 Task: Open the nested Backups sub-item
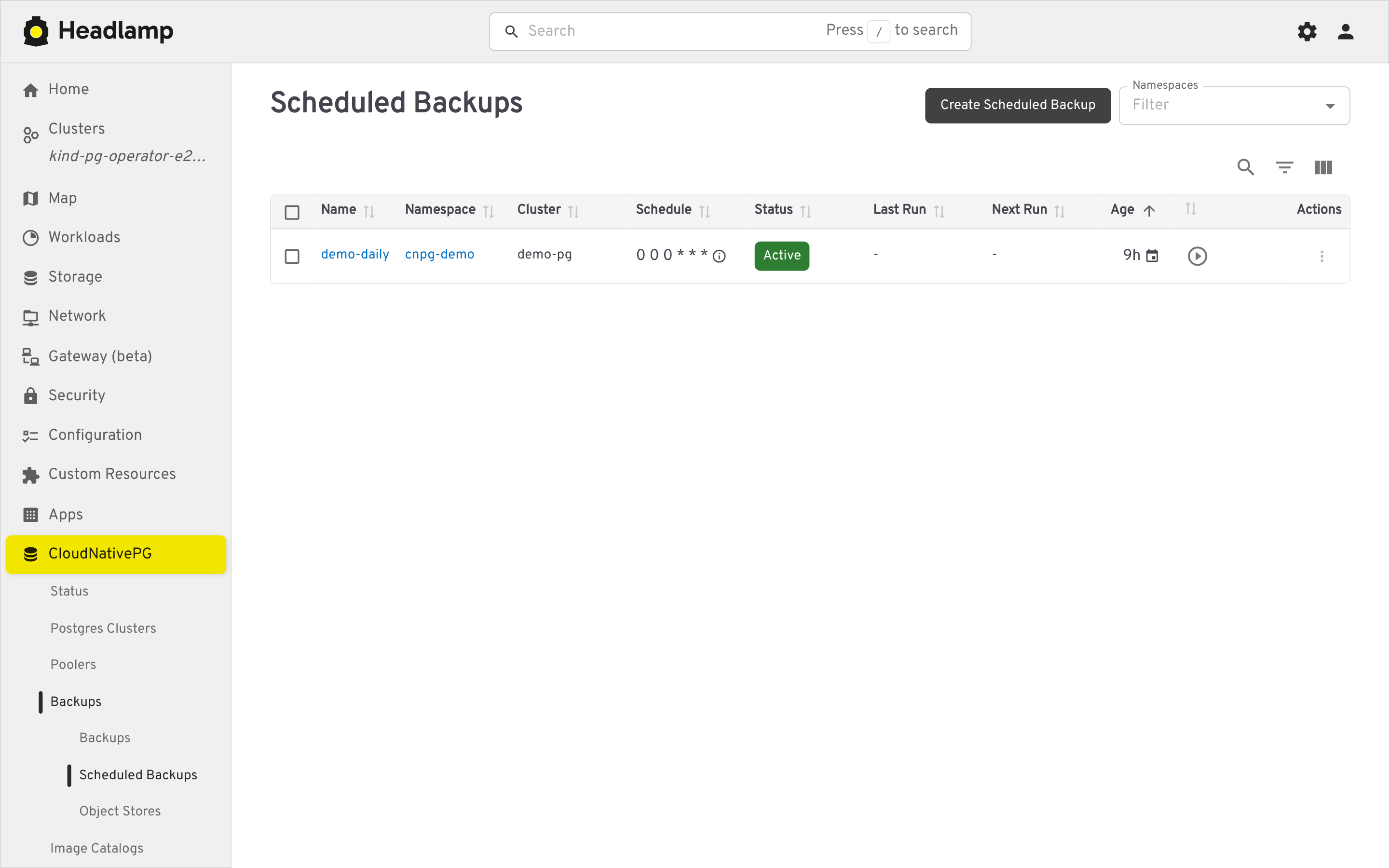105,738
